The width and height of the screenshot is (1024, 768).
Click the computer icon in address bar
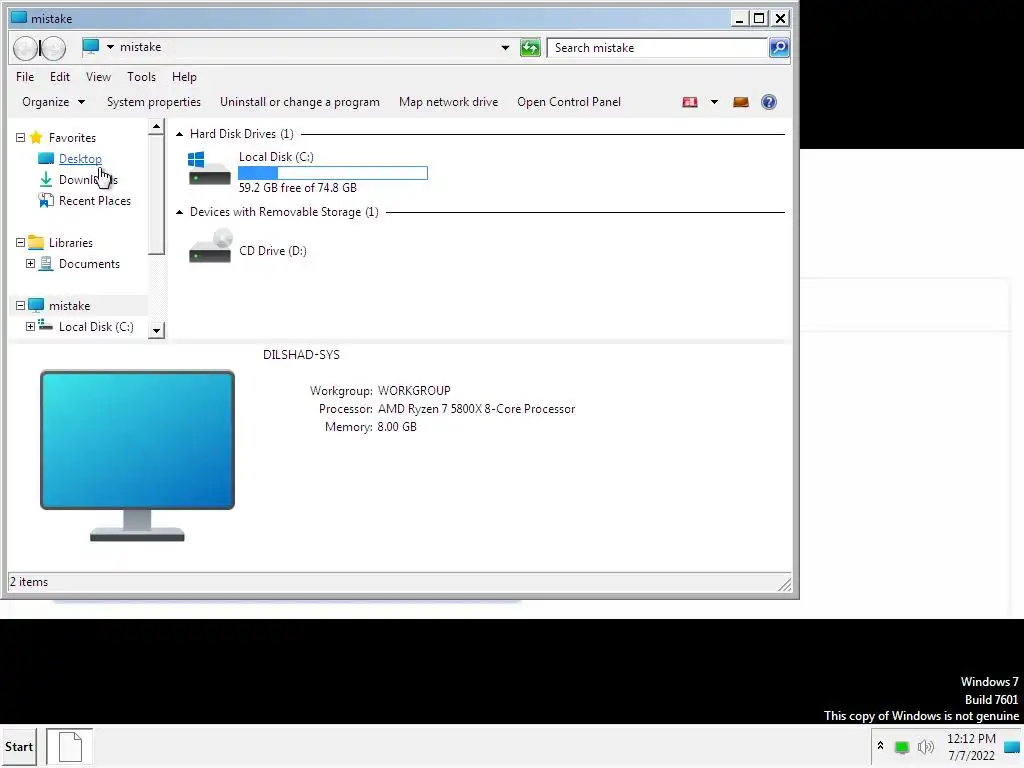coord(91,46)
